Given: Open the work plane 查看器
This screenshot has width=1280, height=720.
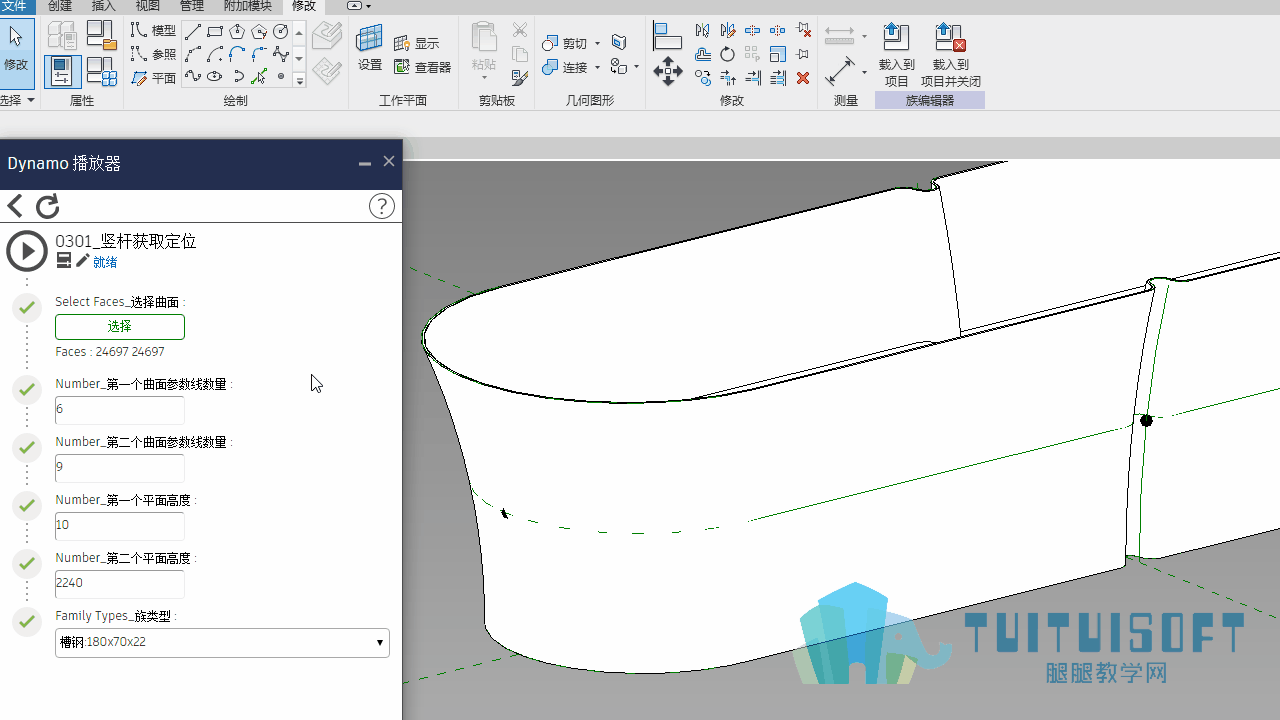Looking at the screenshot, I should [423, 67].
